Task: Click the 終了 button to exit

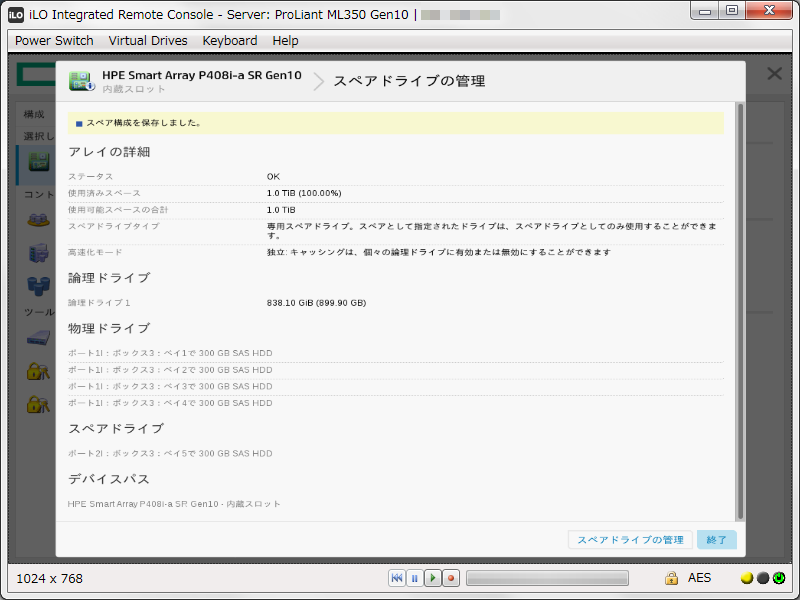Action: pyautogui.click(x=716, y=539)
